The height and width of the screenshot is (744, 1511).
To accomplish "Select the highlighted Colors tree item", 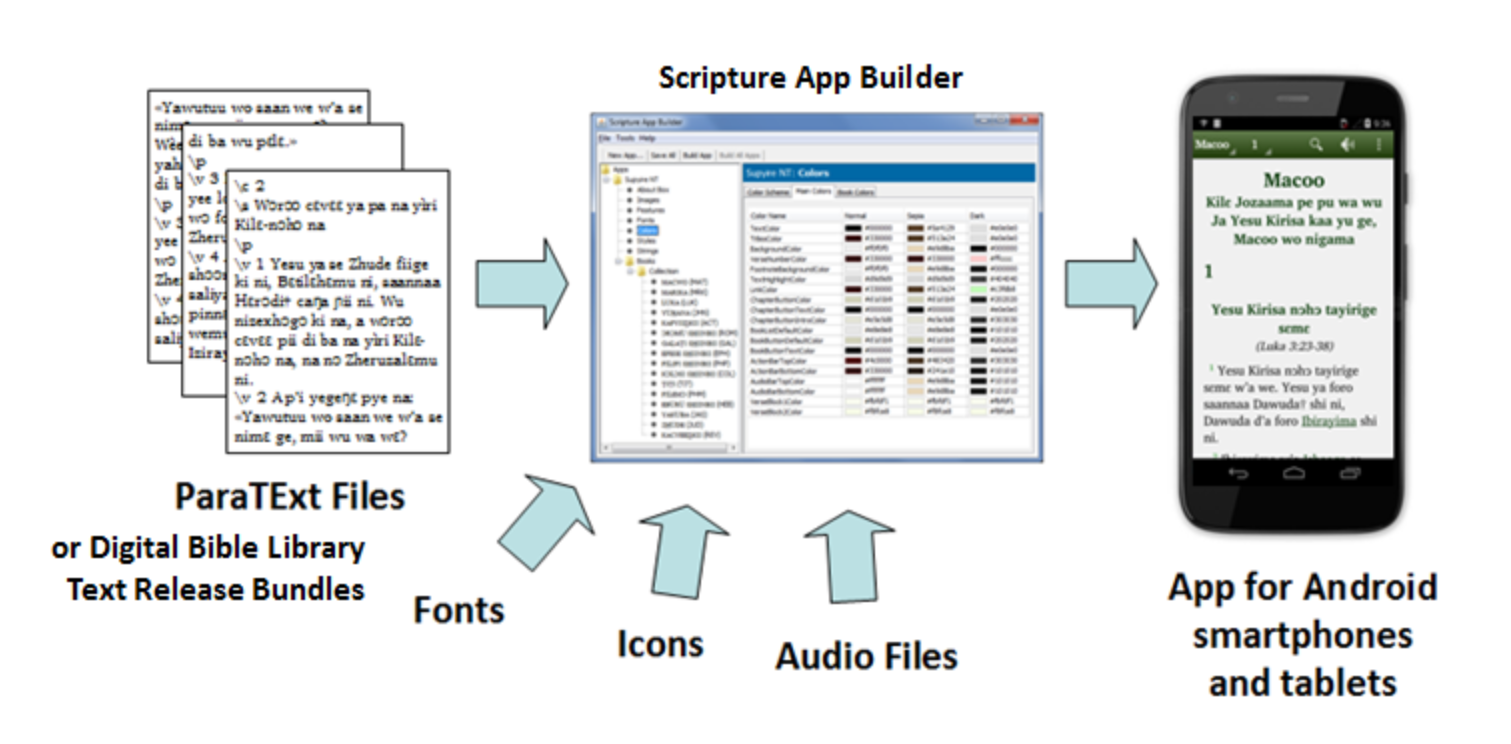I will [647, 230].
